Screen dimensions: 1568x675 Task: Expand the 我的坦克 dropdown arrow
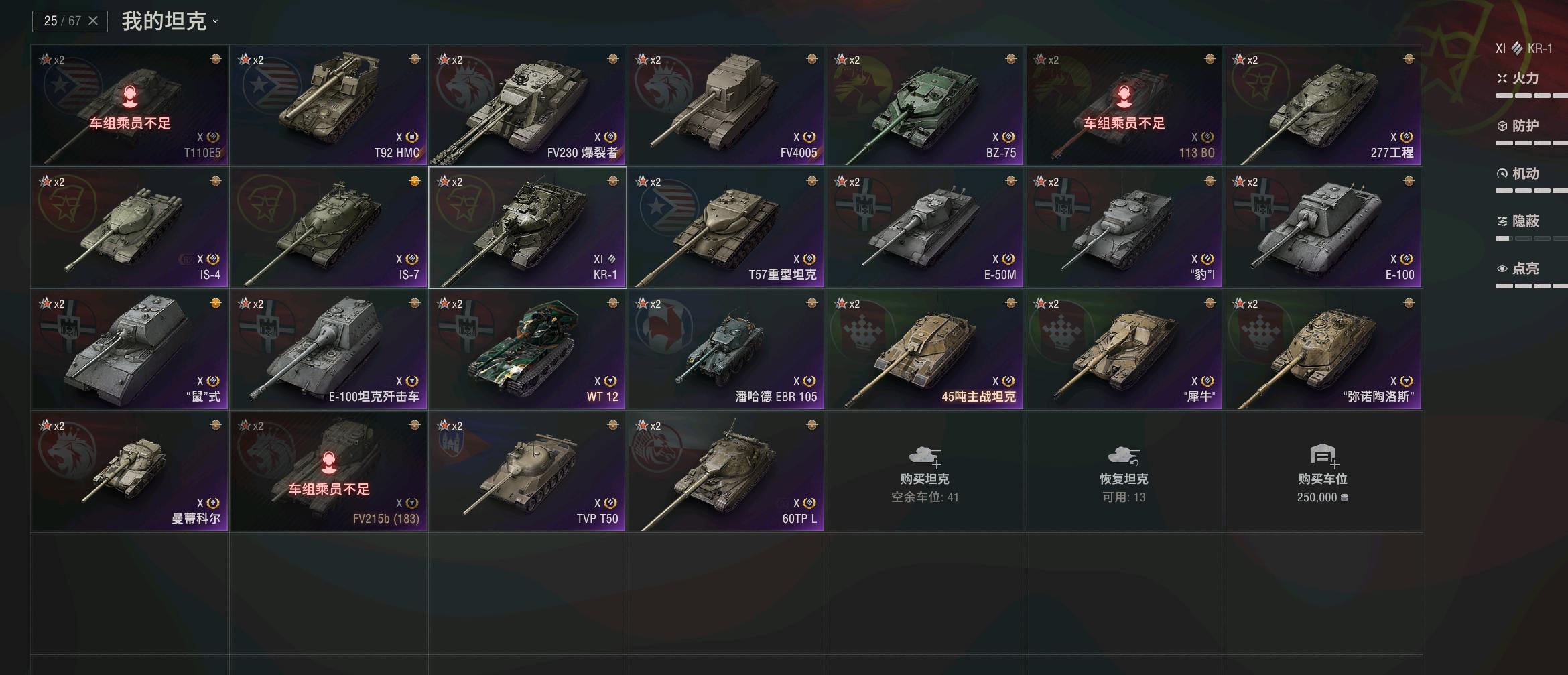point(215,22)
